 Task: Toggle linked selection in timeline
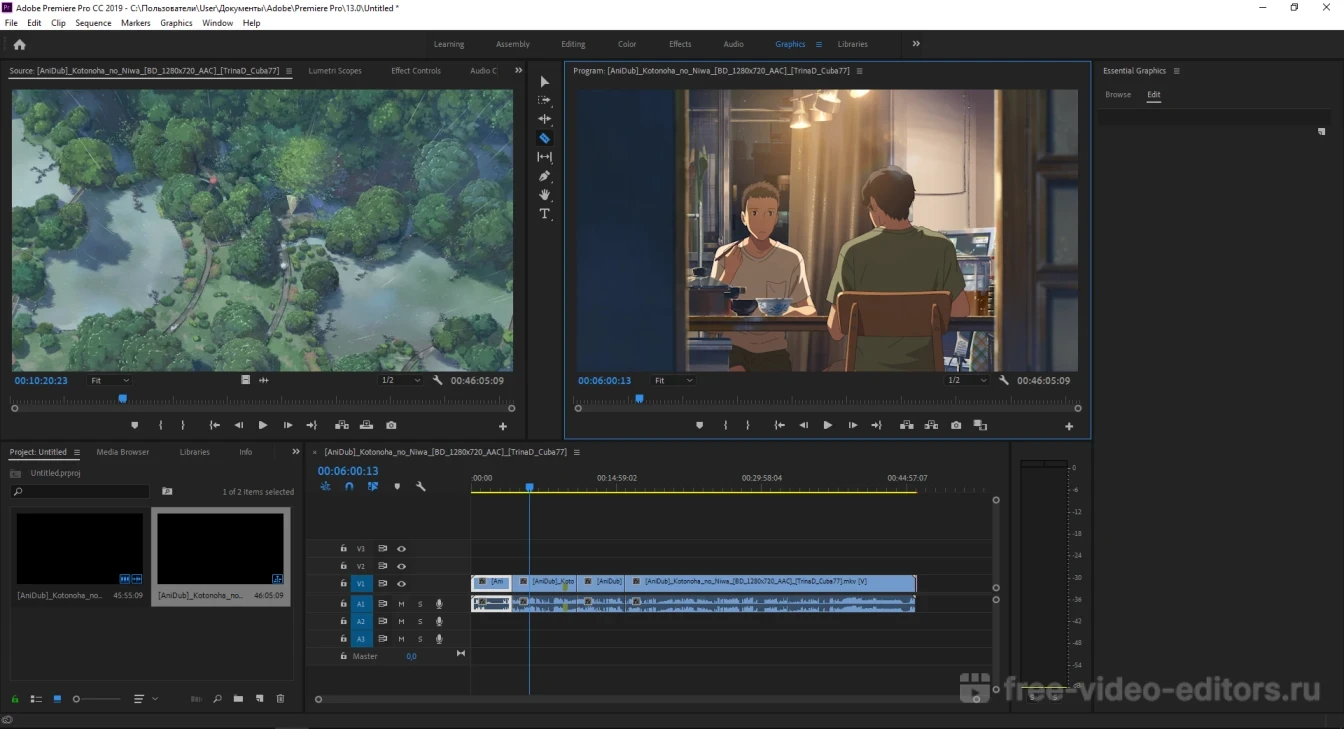(x=373, y=487)
